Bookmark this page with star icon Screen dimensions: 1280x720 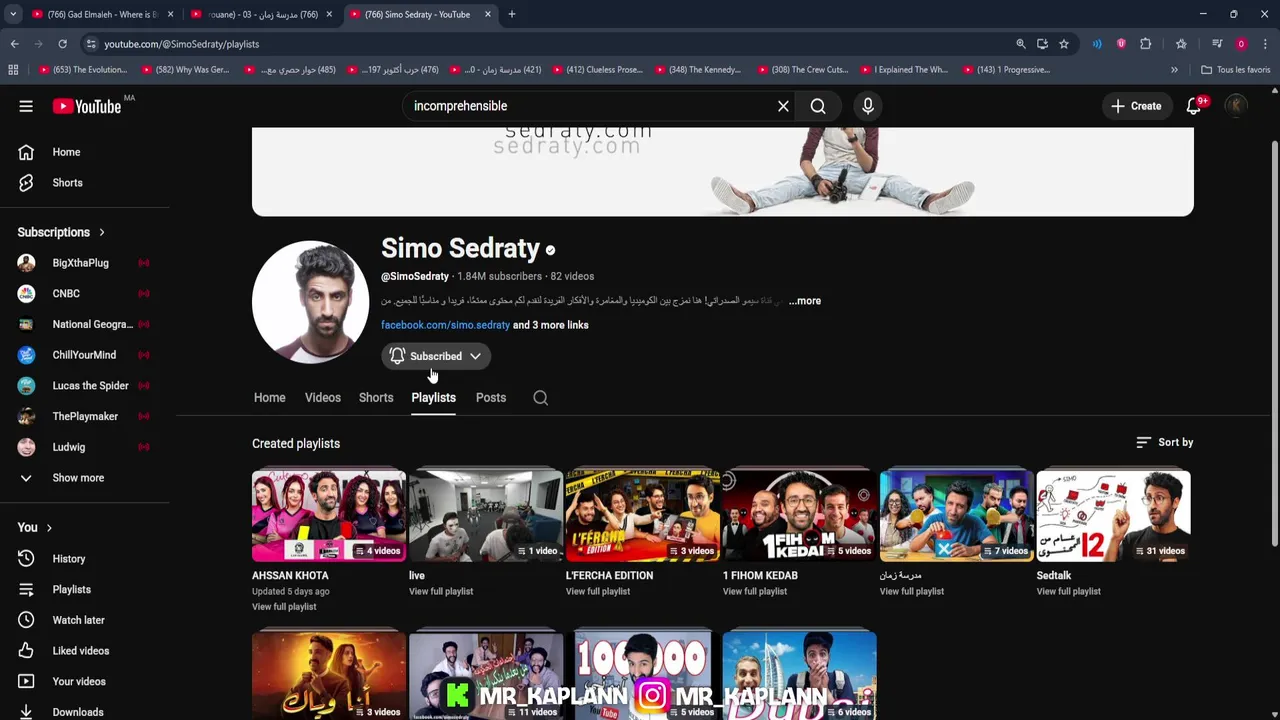pos(1064,44)
